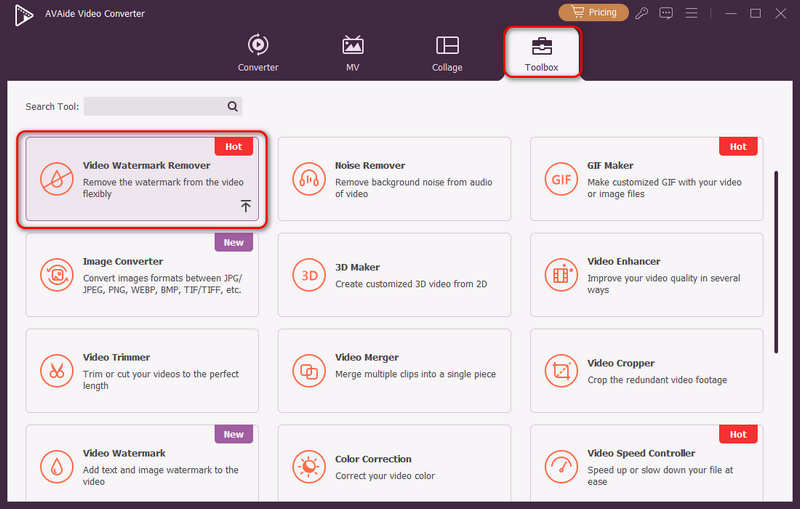Open the feedback chat icon in title bar
The width and height of the screenshot is (800, 509).
point(666,13)
